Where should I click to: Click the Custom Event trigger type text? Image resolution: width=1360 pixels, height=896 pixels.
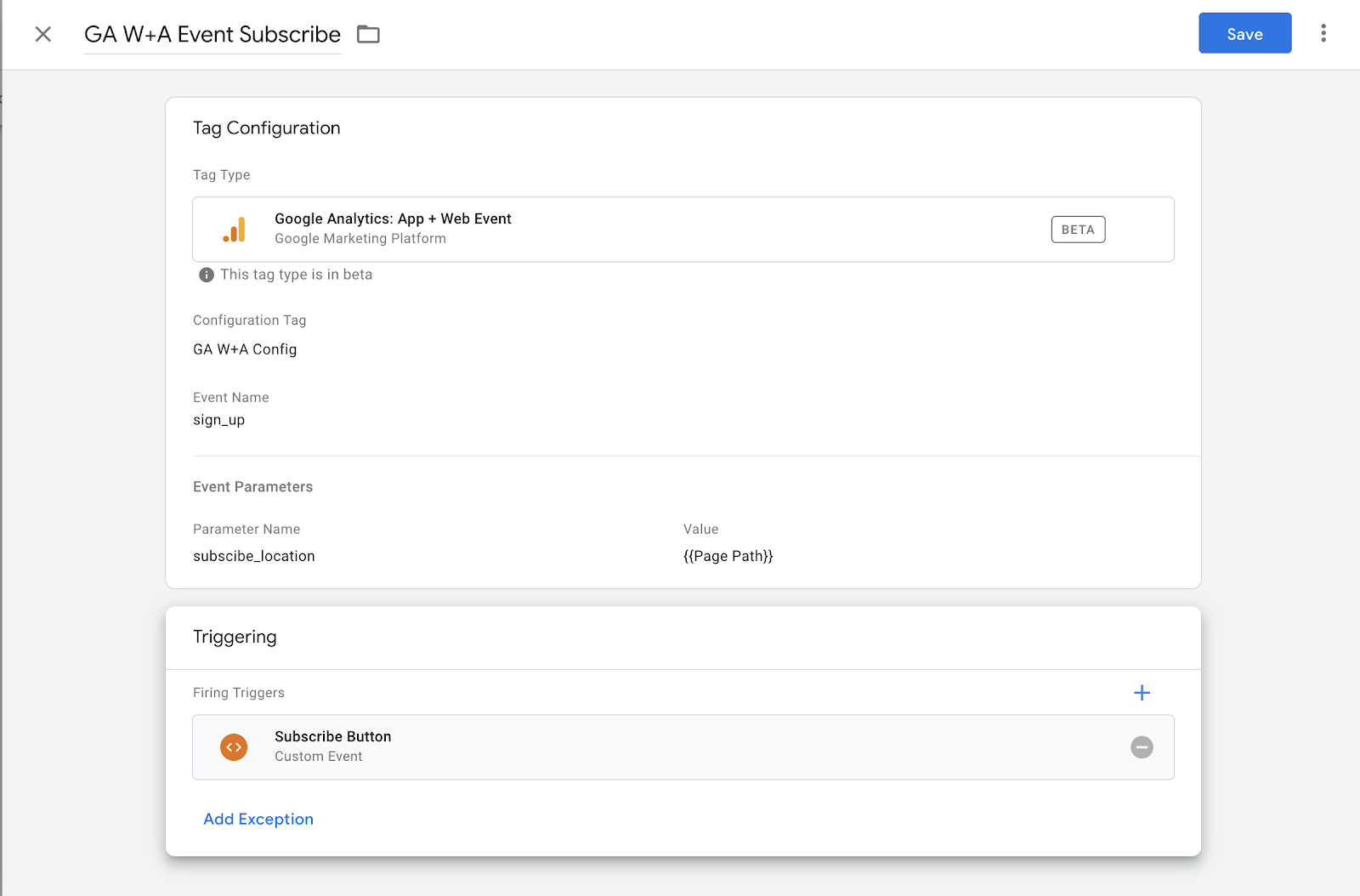tap(318, 757)
